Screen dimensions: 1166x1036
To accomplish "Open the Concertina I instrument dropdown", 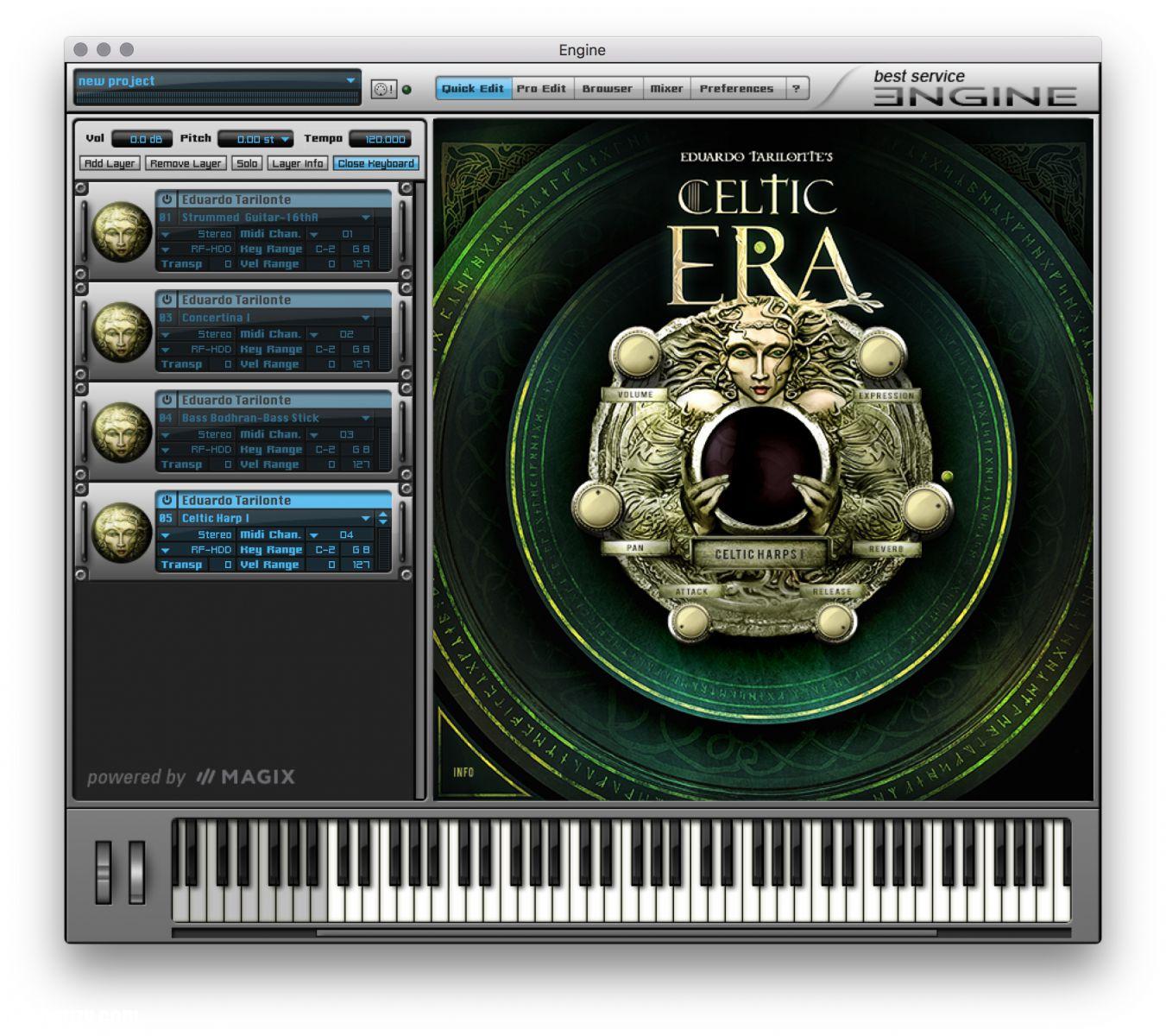I will pyautogui.click(x=365, y=318).
